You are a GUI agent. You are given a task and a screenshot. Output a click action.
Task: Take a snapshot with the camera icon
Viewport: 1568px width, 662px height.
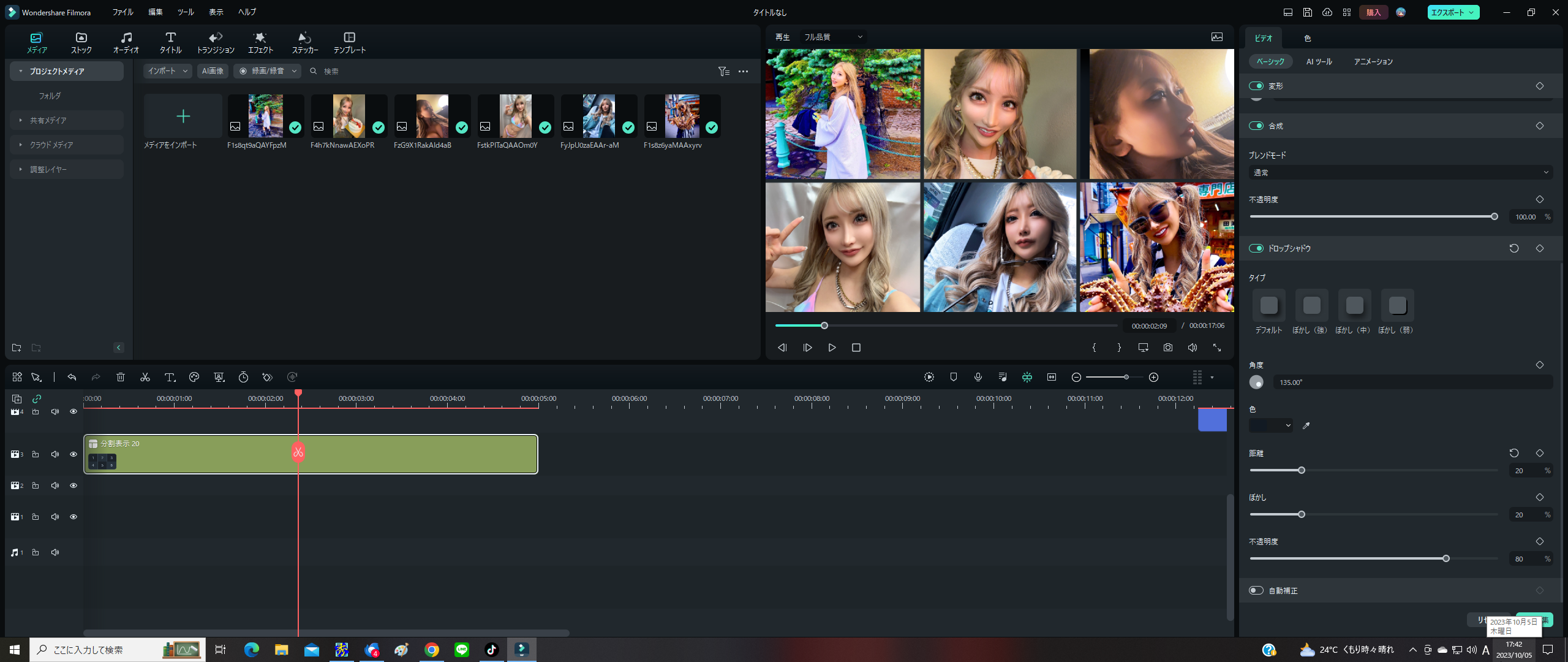[1168, 348]
